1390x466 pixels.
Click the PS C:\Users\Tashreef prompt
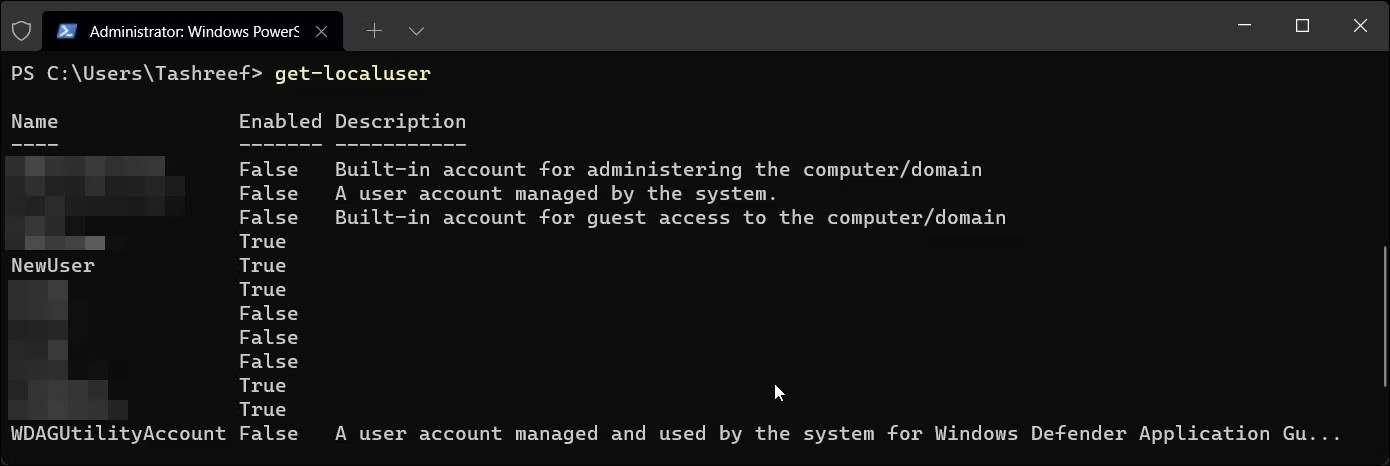coord(136,74)
